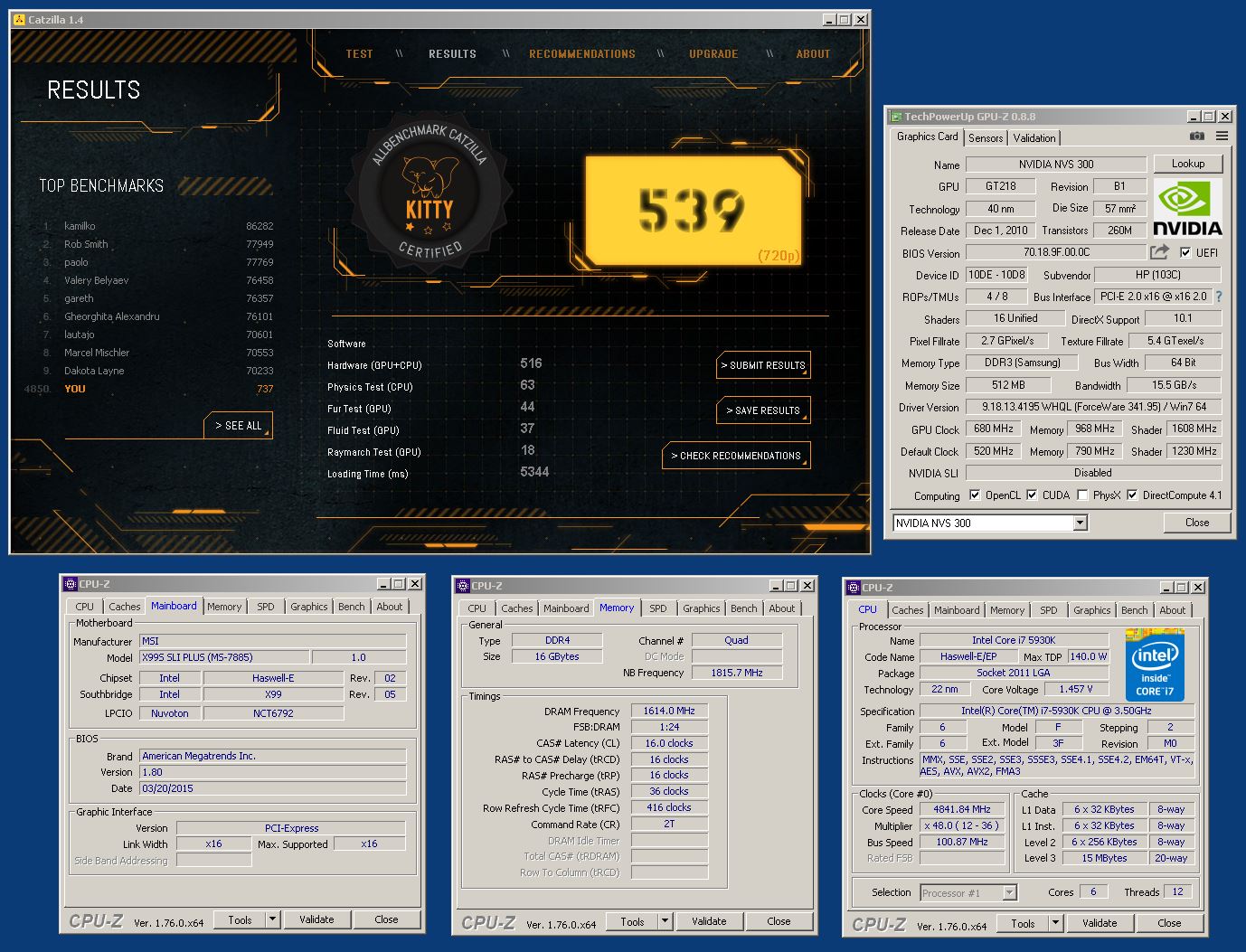Click the Catzilla title bar app icon

tap(19, 19)
